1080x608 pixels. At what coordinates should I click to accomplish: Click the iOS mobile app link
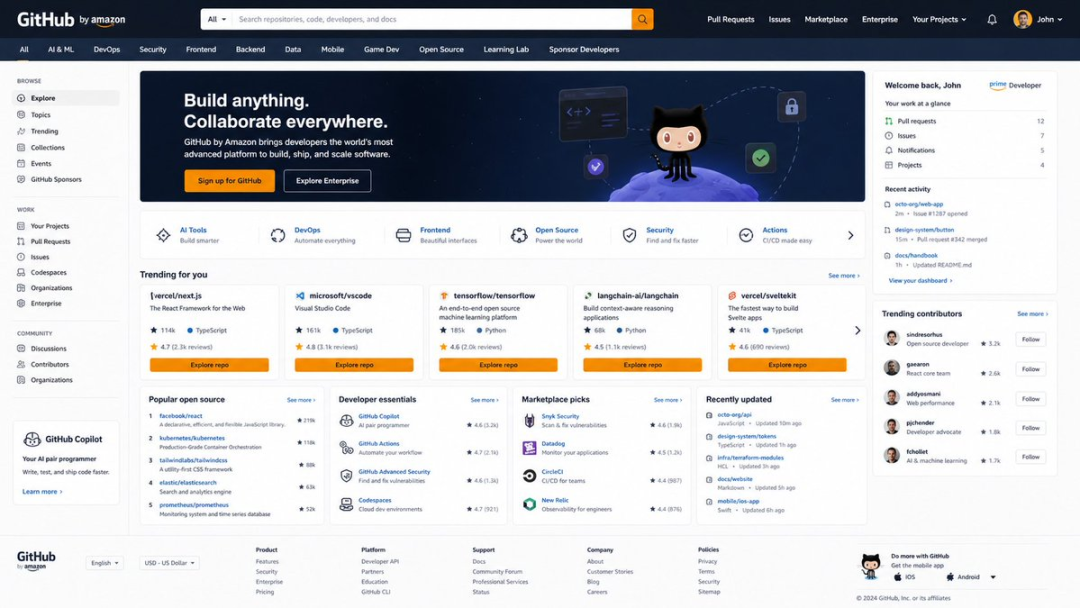pos(905,577)
